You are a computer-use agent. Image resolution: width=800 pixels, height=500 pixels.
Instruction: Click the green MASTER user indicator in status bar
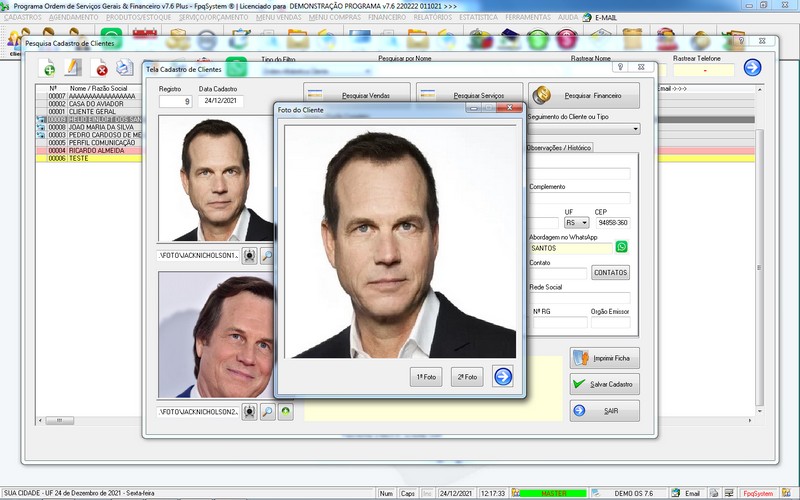point(554,493)
